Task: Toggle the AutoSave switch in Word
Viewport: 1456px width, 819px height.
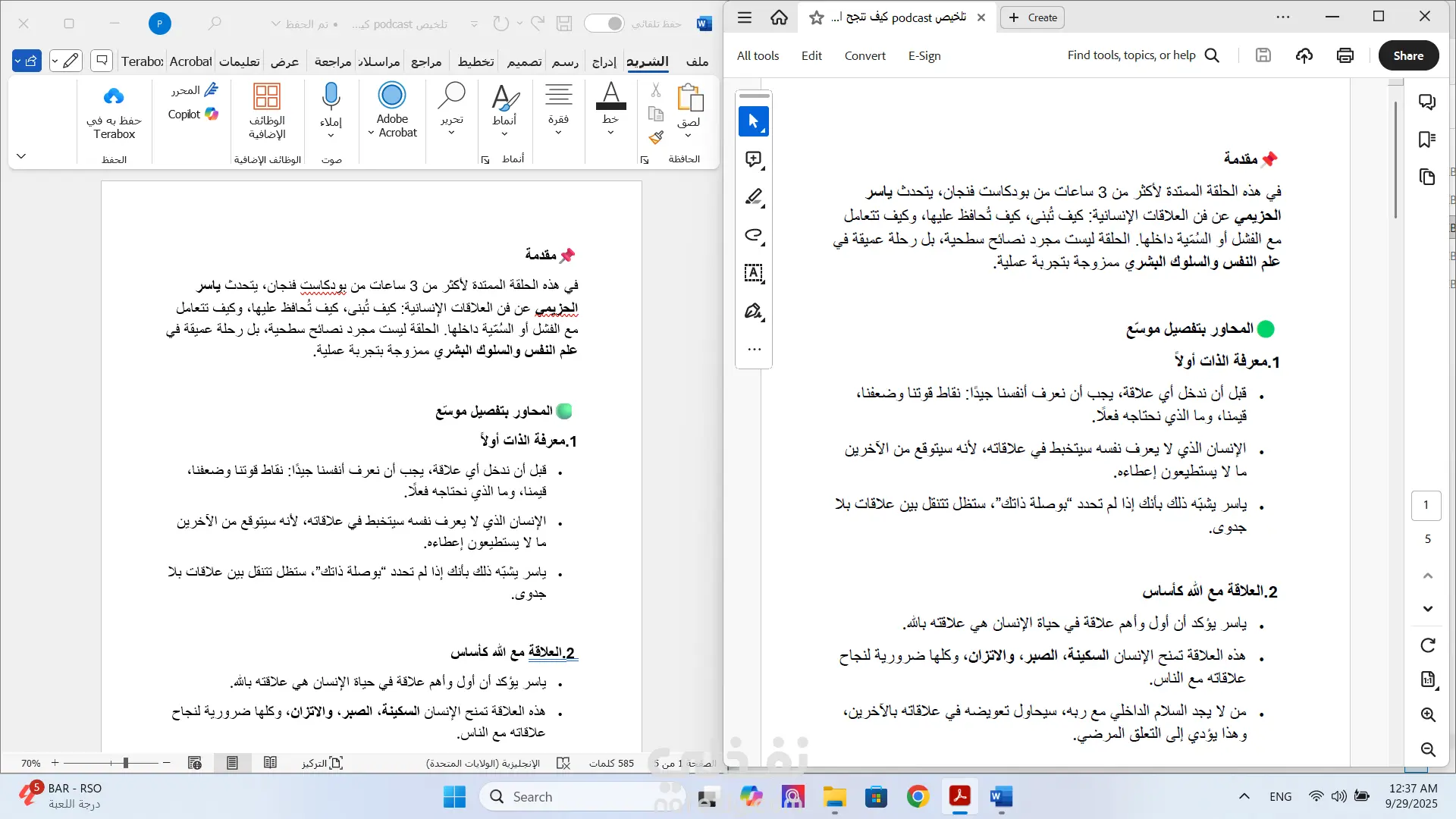Action: 604,24
